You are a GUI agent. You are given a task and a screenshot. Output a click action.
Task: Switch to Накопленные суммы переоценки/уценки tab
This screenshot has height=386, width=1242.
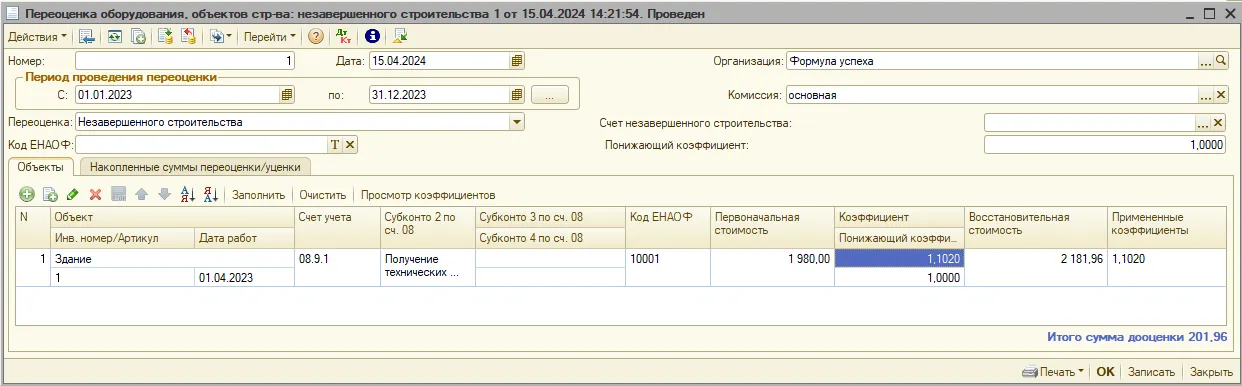point(196,167)
